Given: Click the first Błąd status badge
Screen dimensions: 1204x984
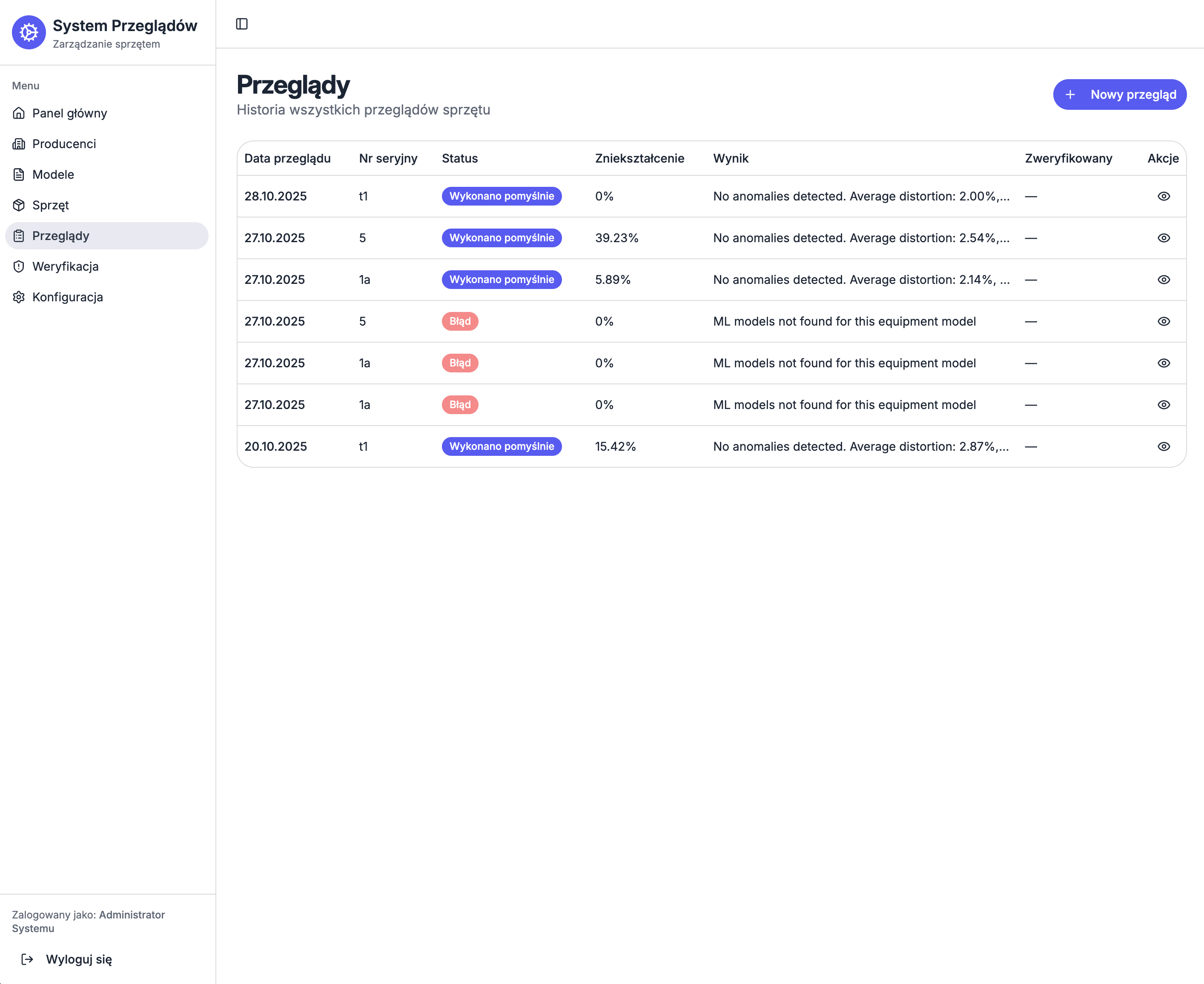Looking at the screenshot, I should click(460, 321).
